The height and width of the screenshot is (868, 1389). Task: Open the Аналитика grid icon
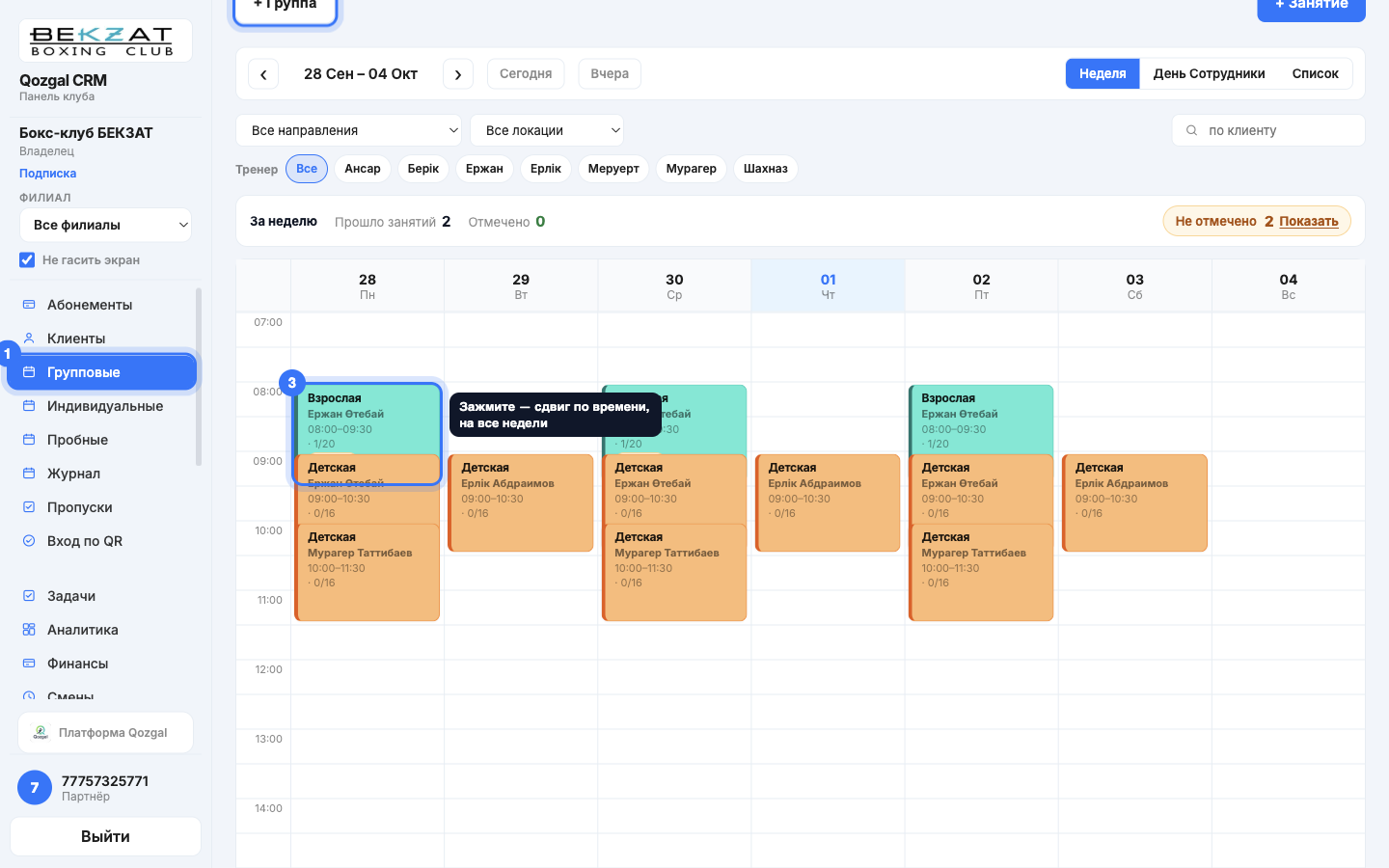pos(29,630)
